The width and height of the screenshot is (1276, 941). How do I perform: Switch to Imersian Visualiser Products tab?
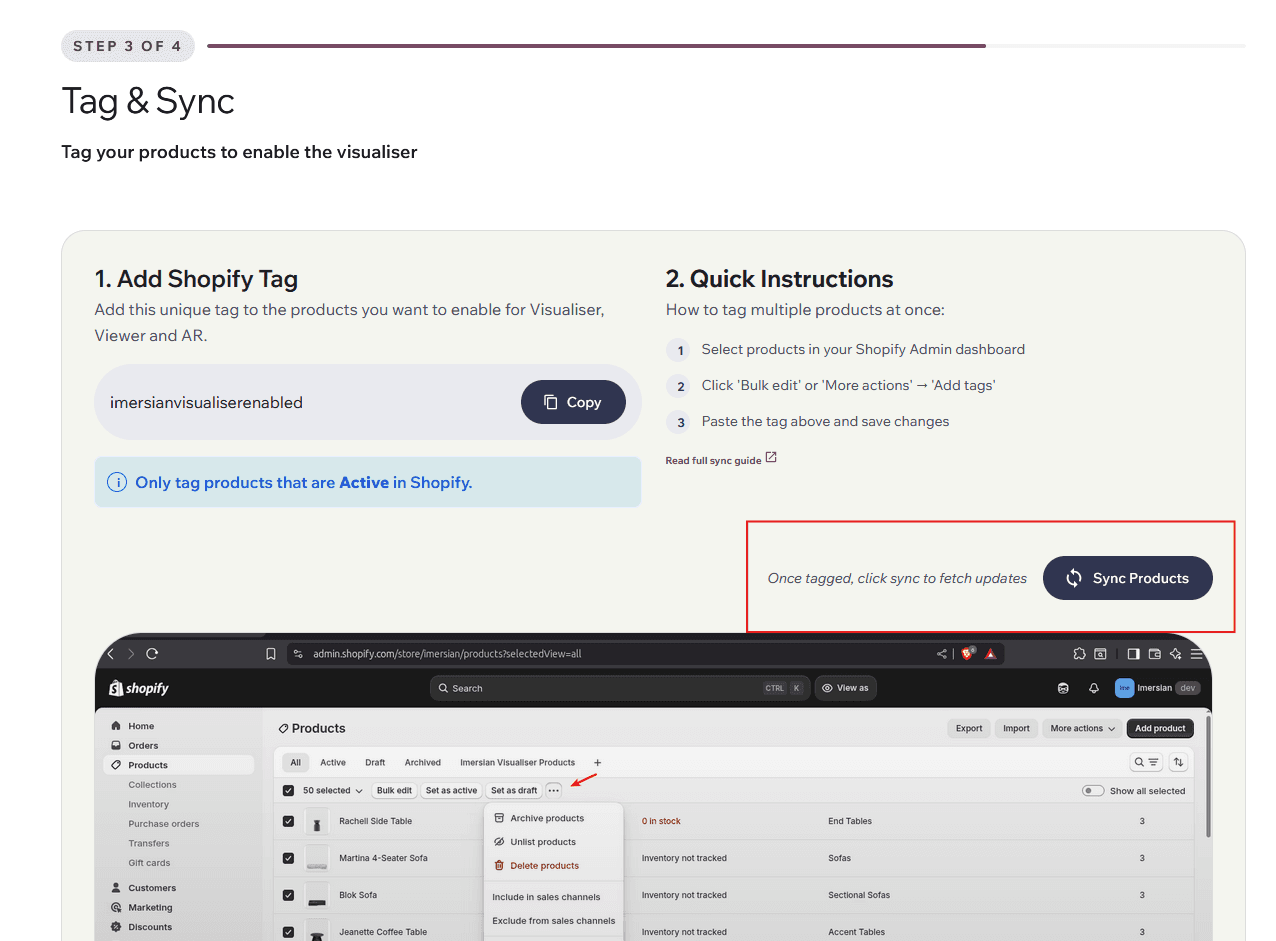pos(517,762)
